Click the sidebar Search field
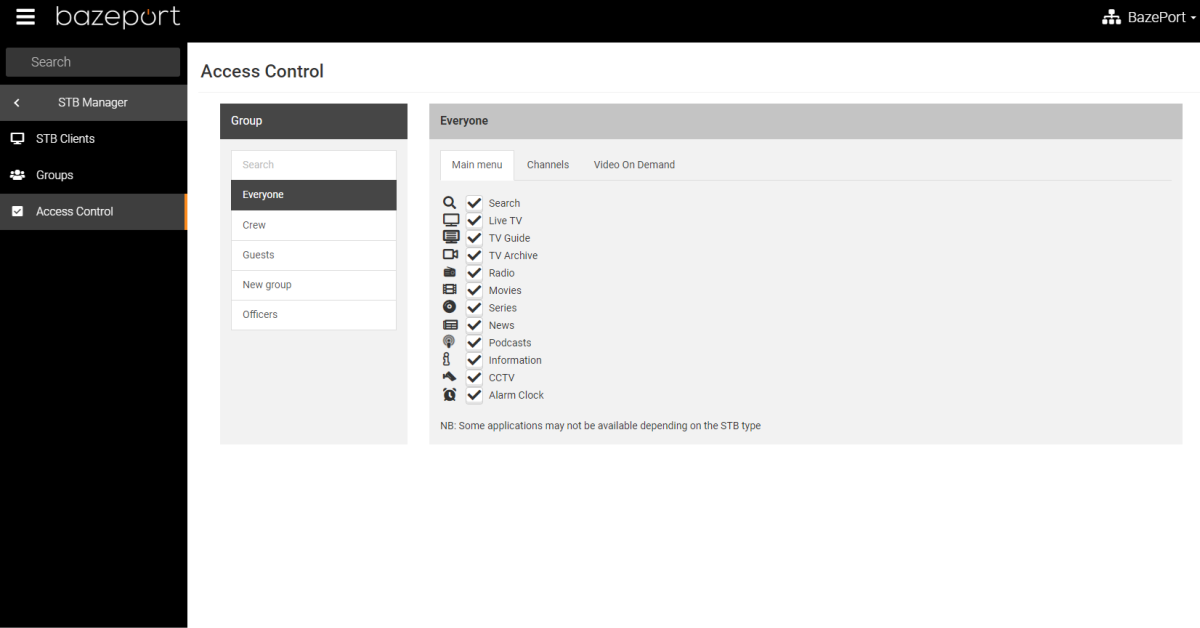 click(93, 62)
